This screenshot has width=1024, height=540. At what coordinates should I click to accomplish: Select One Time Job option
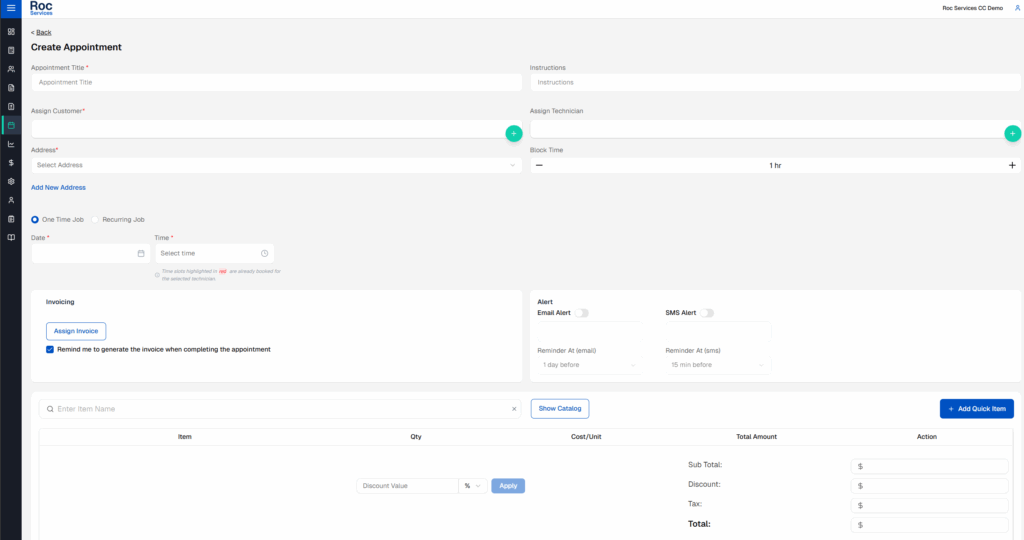coord(35,219)
